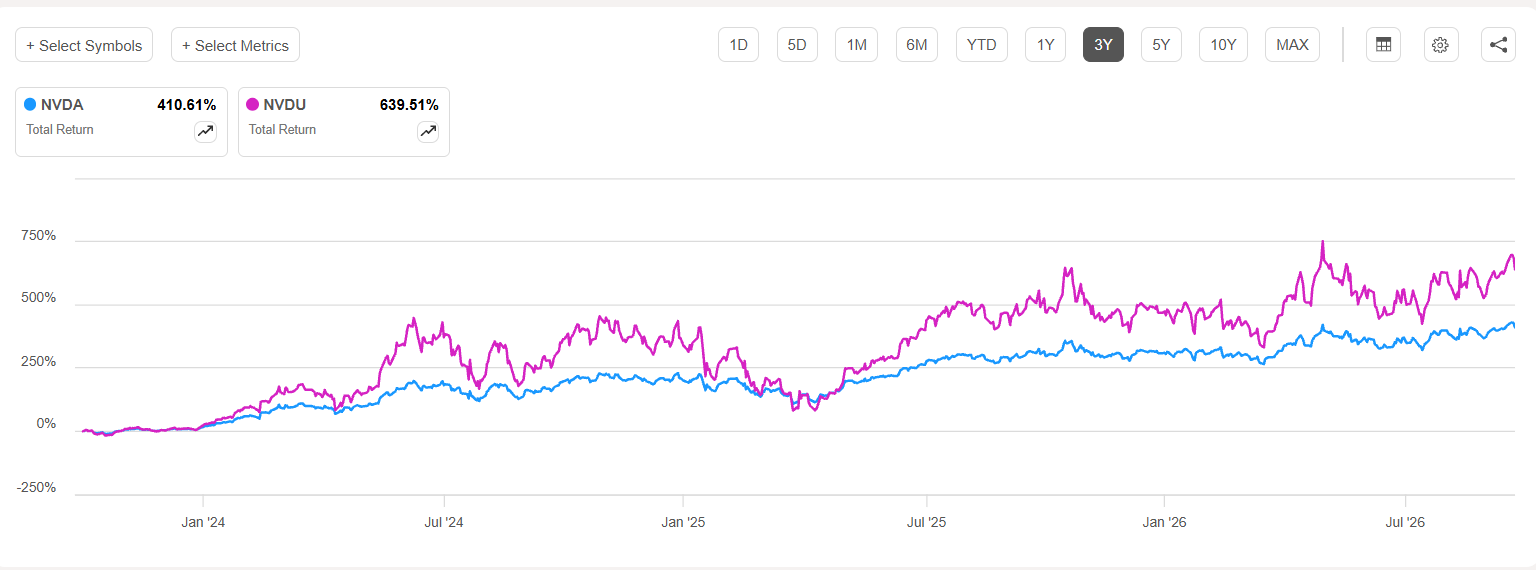Screen dimensions: 1536x570
Task: Click the share chart icon
Action: point(1498,45)
